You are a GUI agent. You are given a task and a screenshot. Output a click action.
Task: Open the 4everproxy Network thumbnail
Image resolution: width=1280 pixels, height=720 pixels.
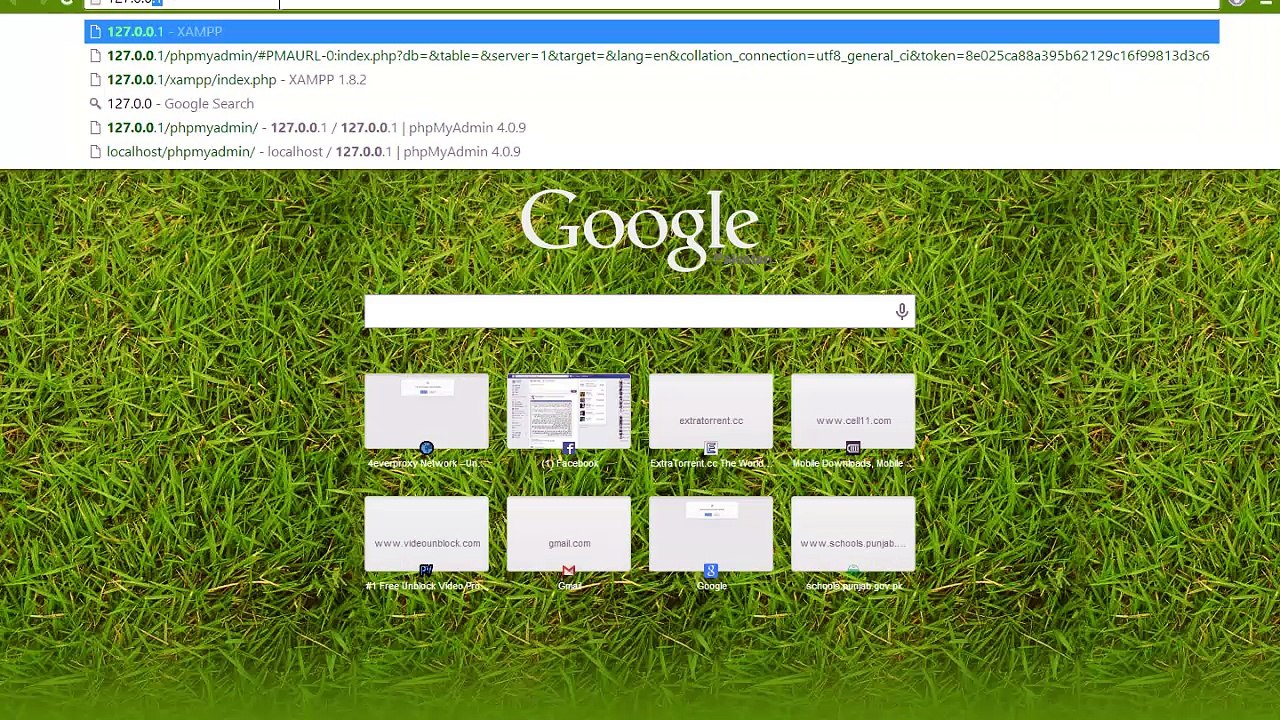pyautogui.click(x=427, y=411)
